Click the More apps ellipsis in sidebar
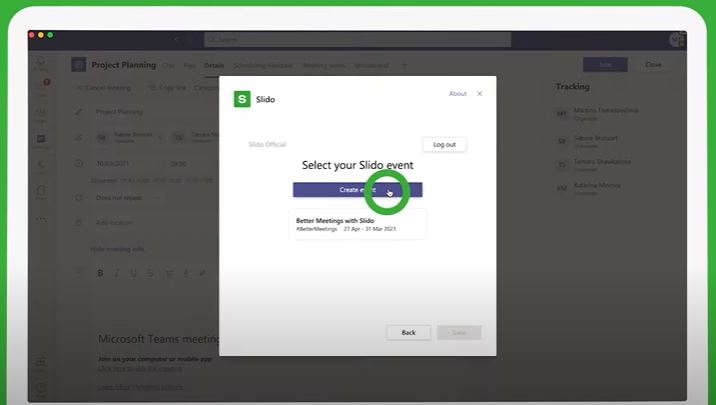This screenshot has height=405, width=716. 41,218
